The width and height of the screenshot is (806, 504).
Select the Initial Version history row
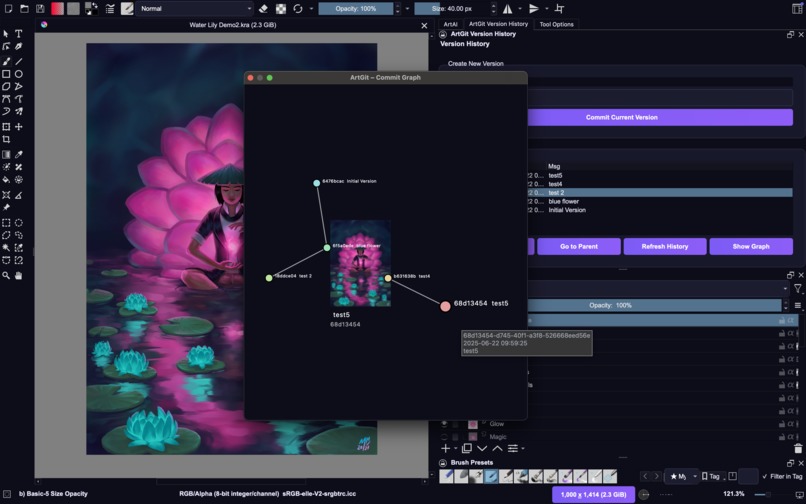660,210
